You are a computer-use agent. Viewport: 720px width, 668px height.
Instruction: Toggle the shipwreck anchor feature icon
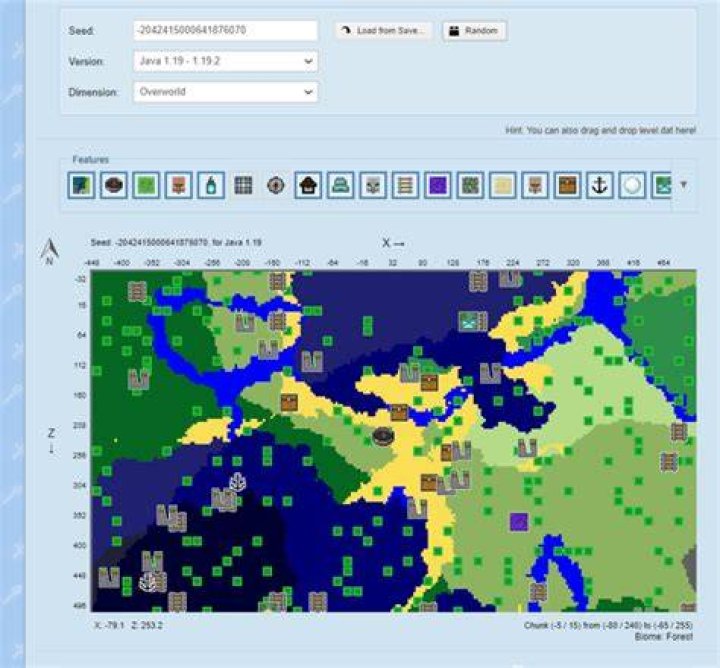click(600, 185)
